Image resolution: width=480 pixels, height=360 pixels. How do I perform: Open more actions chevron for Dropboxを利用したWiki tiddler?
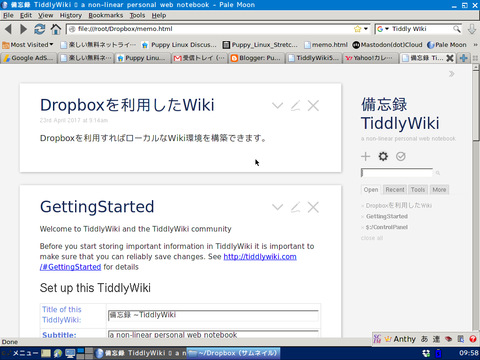click(x=277, y=106)
